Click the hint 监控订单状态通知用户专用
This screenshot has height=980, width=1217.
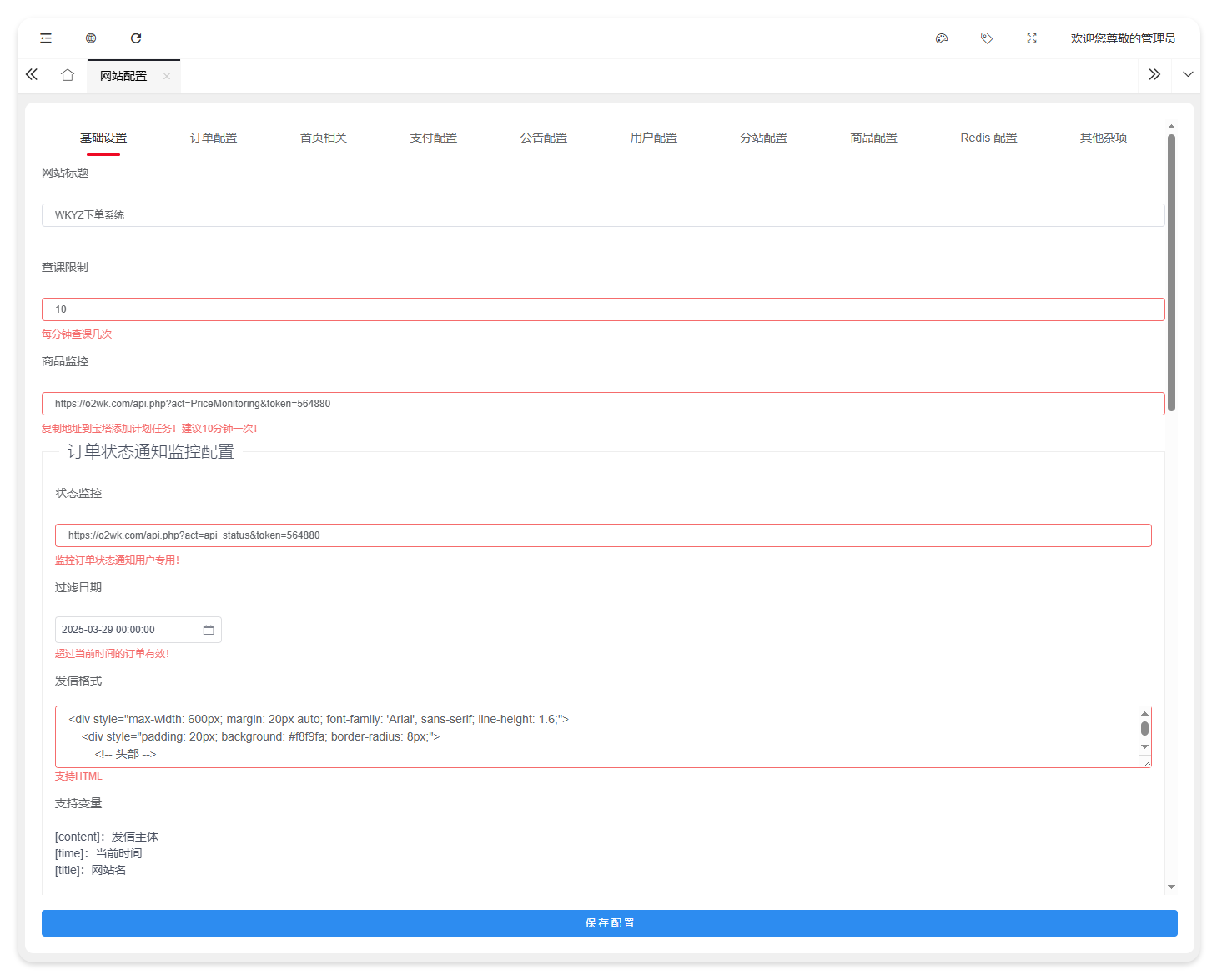pyautogui.click(x=118, y=560)
